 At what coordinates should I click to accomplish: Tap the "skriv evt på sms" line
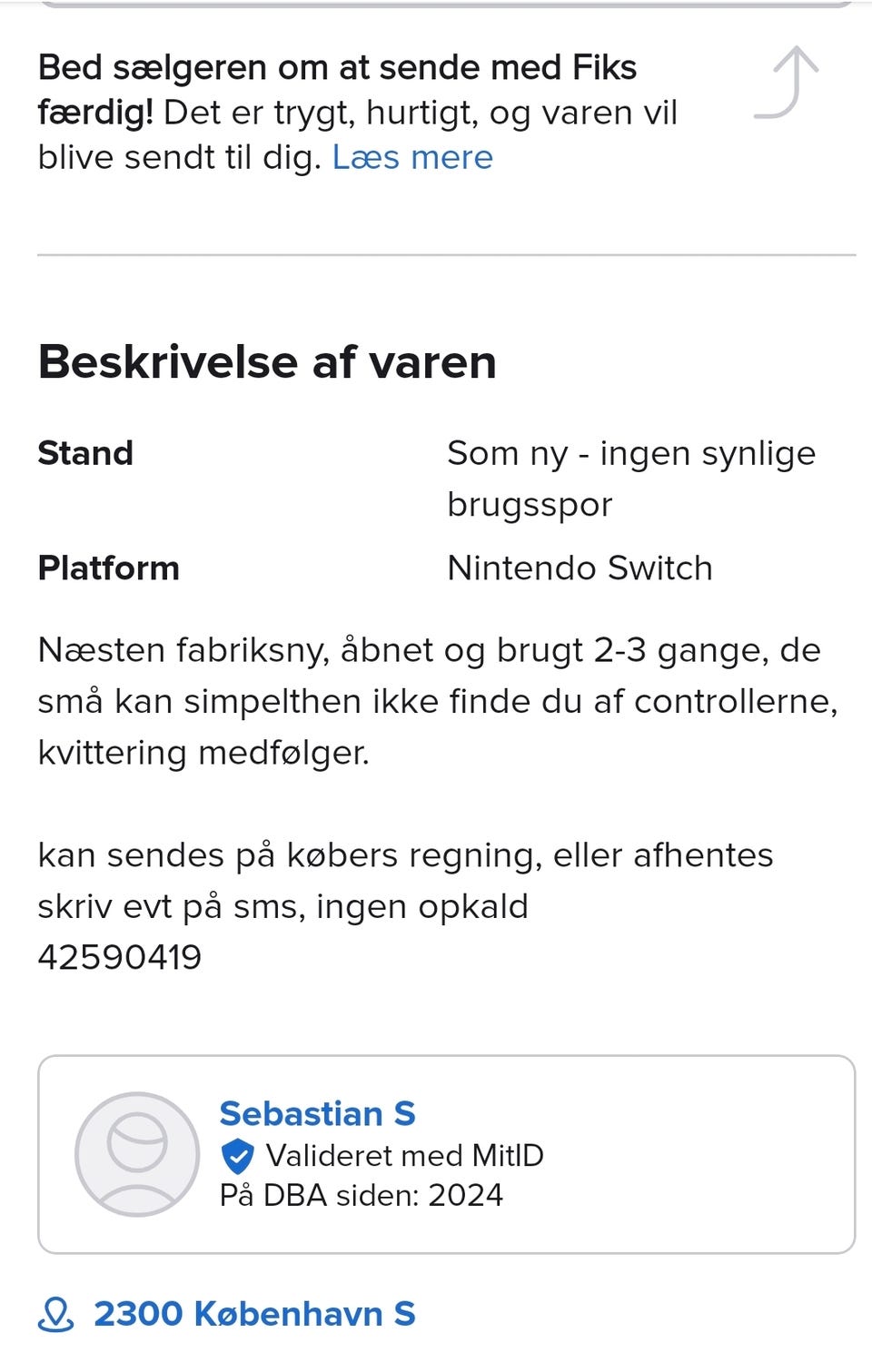coord(282,906)
